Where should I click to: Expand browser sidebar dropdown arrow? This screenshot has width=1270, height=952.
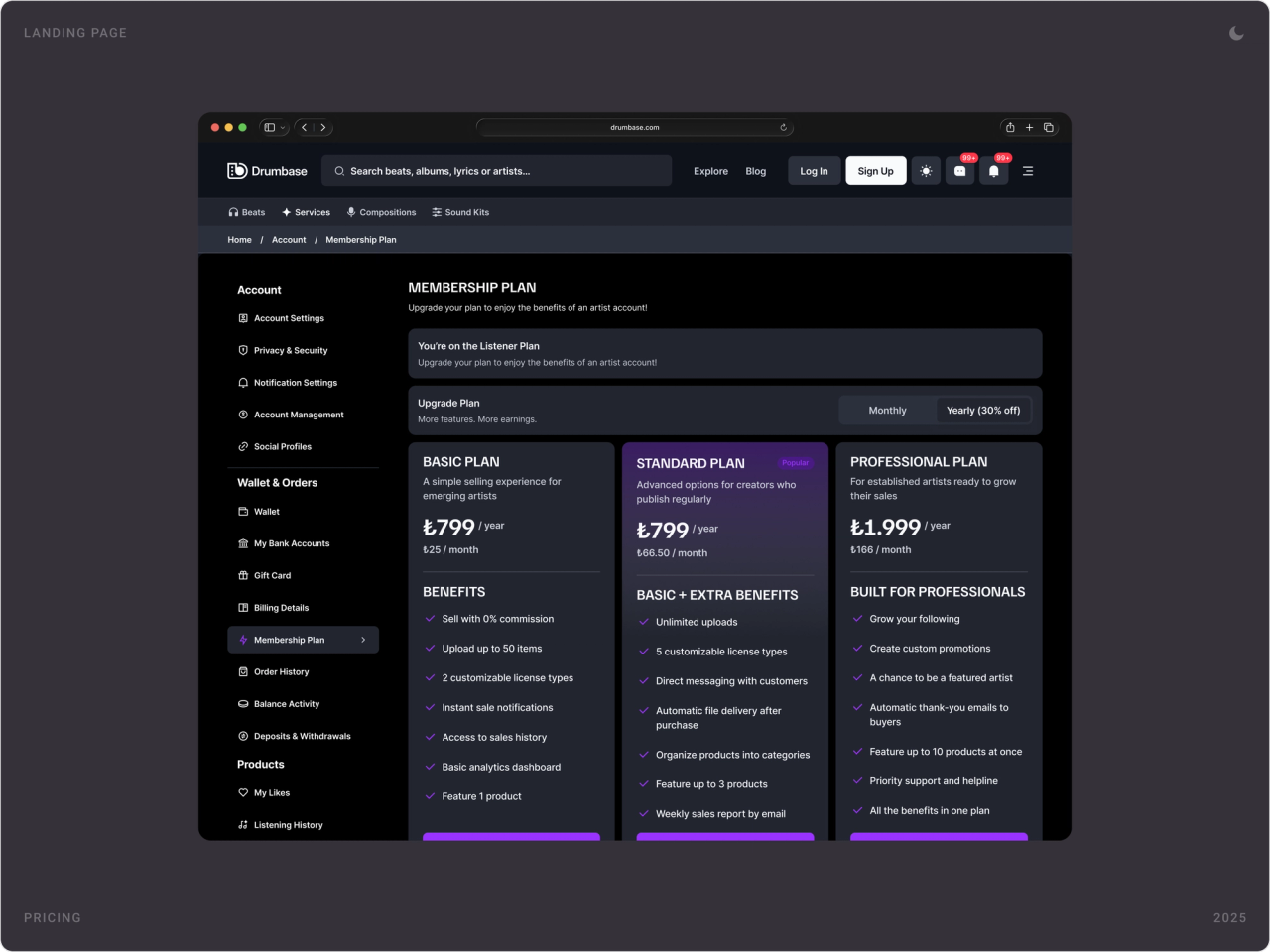[x=283, y=127]
